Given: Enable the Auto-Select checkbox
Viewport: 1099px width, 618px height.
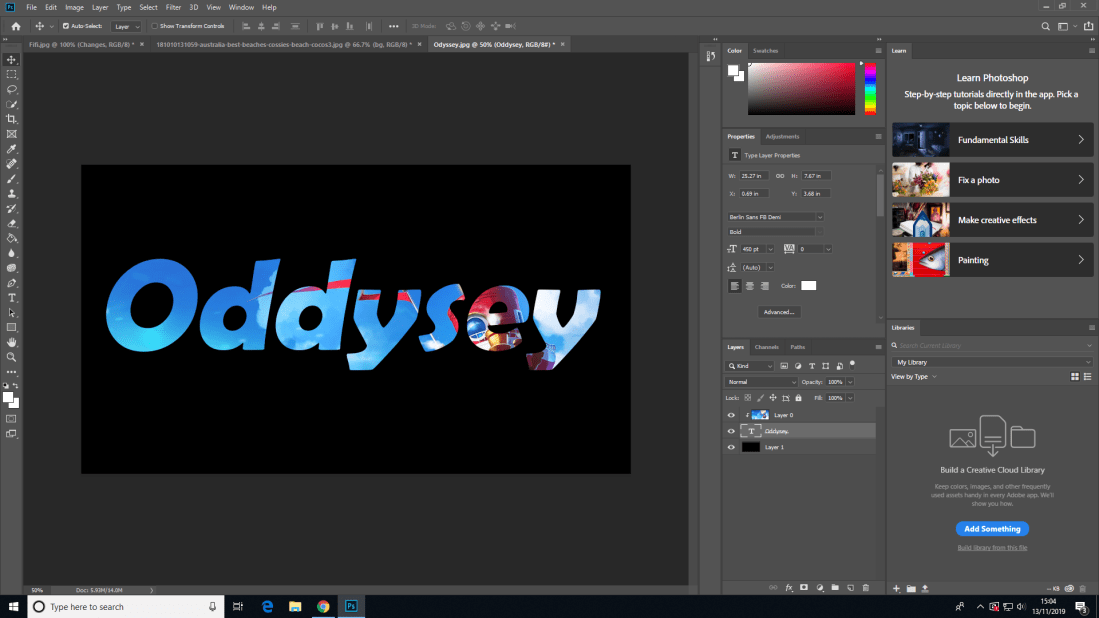Looking at the screenshot, I should (66, 26).
